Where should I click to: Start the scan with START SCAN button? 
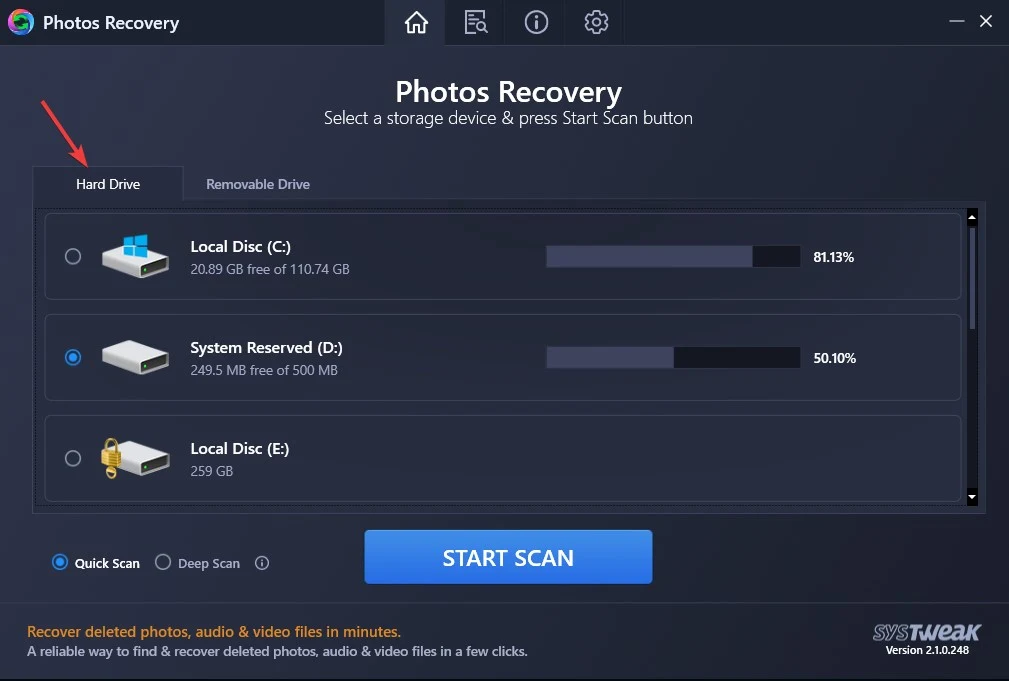(508, 557)
